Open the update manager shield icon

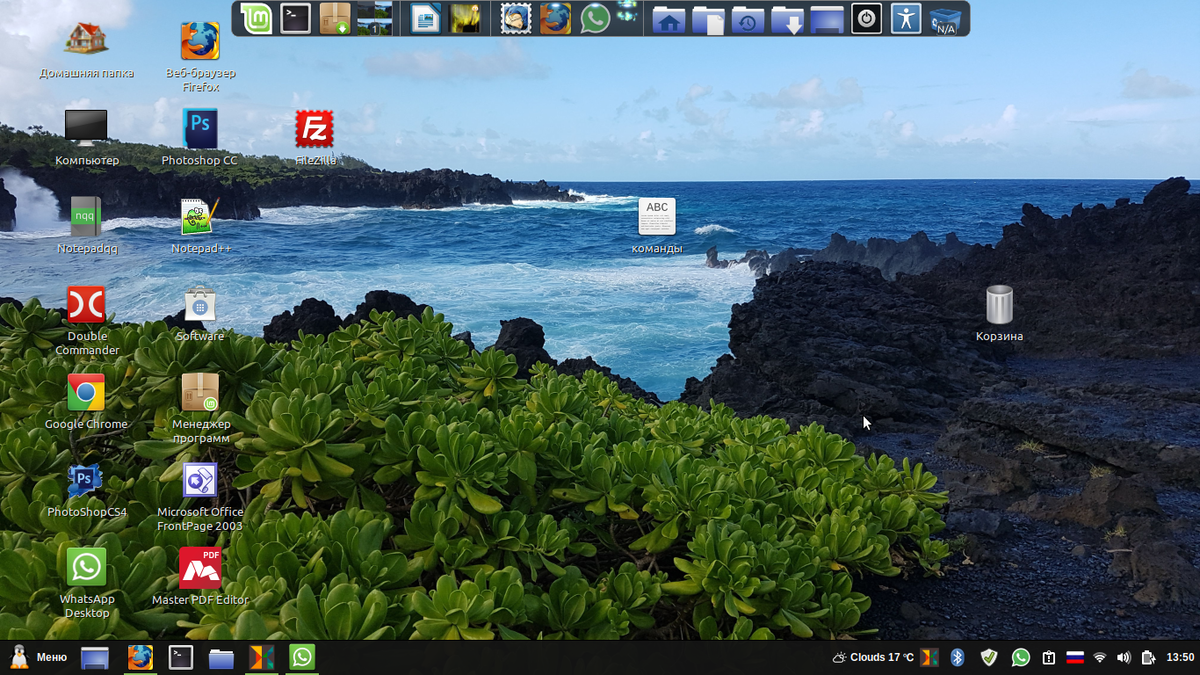(989, 657)
